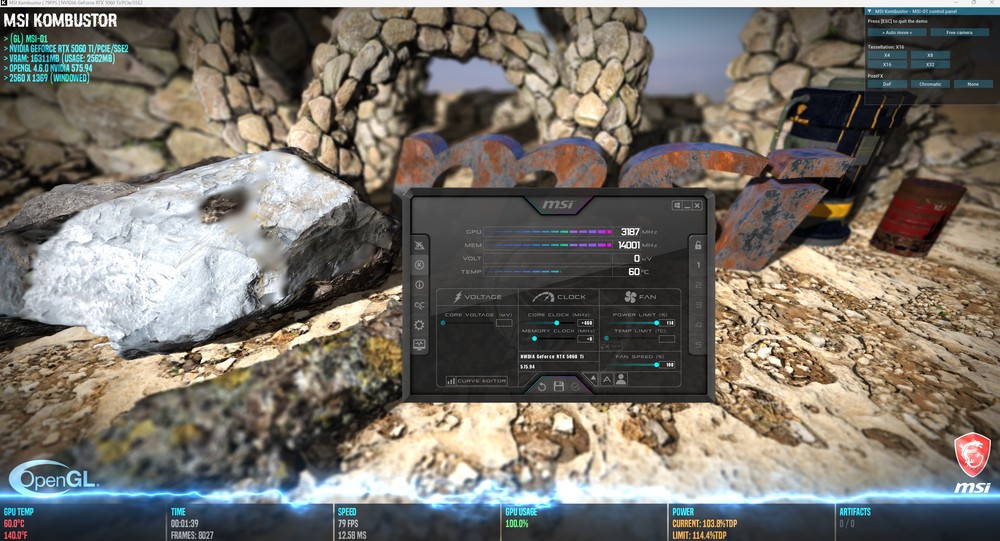
Task: Click the Memory Clock value field
Action: 585,339
